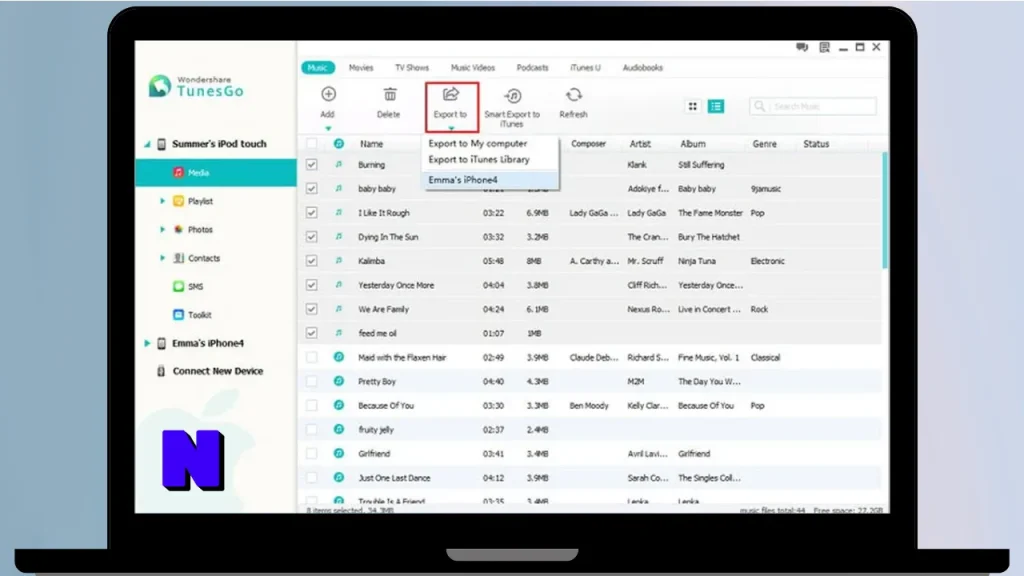Screen dimensions: 1024x576
Task: Expand the Contacts tree node
Action: tap(162, 258)
